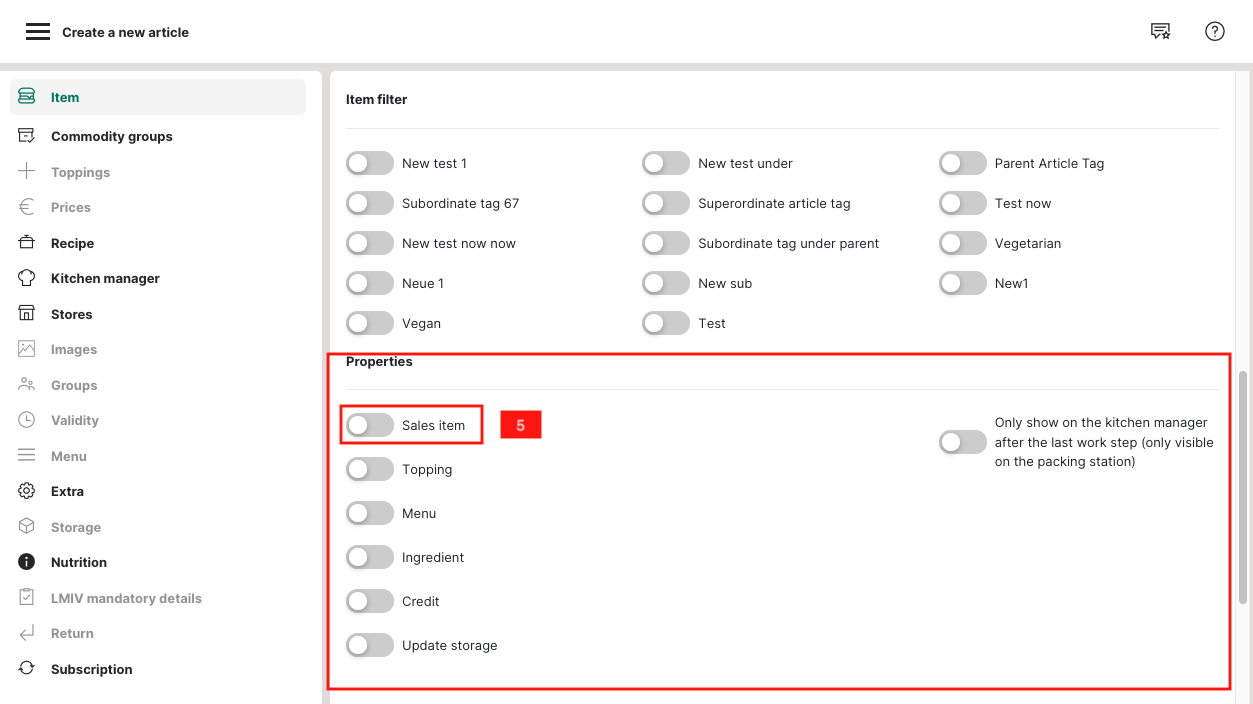Image resolution: width=1253 pixels, height=704 pixels.
Task: Toggle kitchen manager last work step option
Action: click(x=962, y=442)
